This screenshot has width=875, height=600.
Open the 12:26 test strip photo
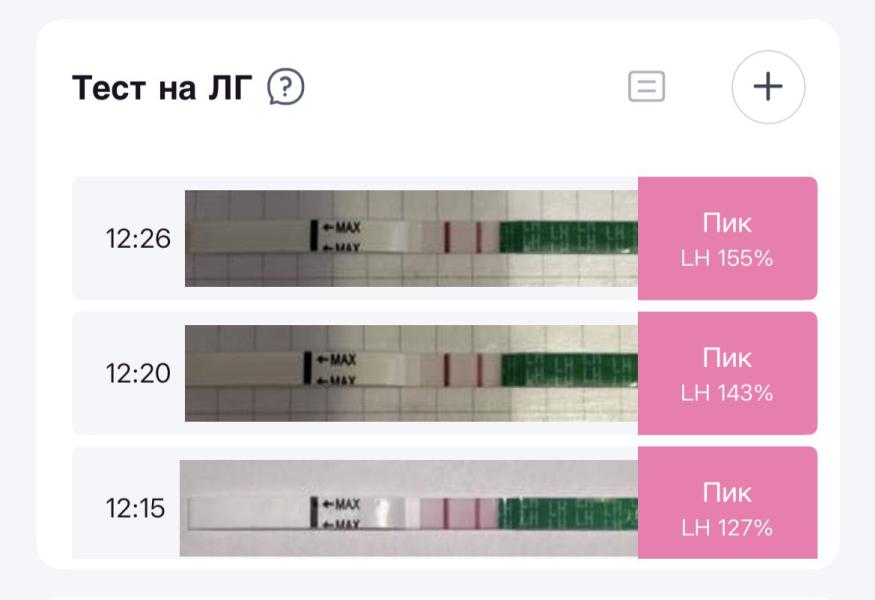(411, 238)
